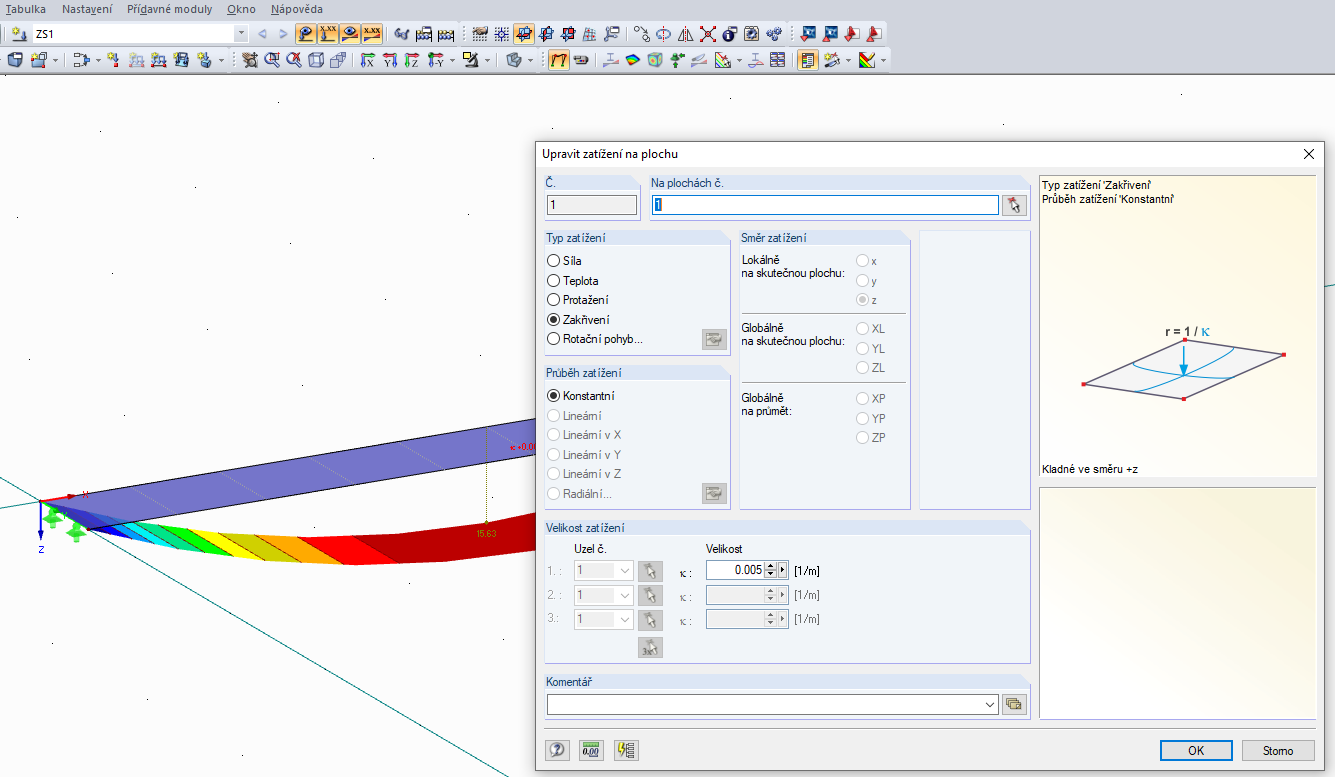The image size is (1335, 777).
Task: Click the view against Y direction icon
Action: 434,60
